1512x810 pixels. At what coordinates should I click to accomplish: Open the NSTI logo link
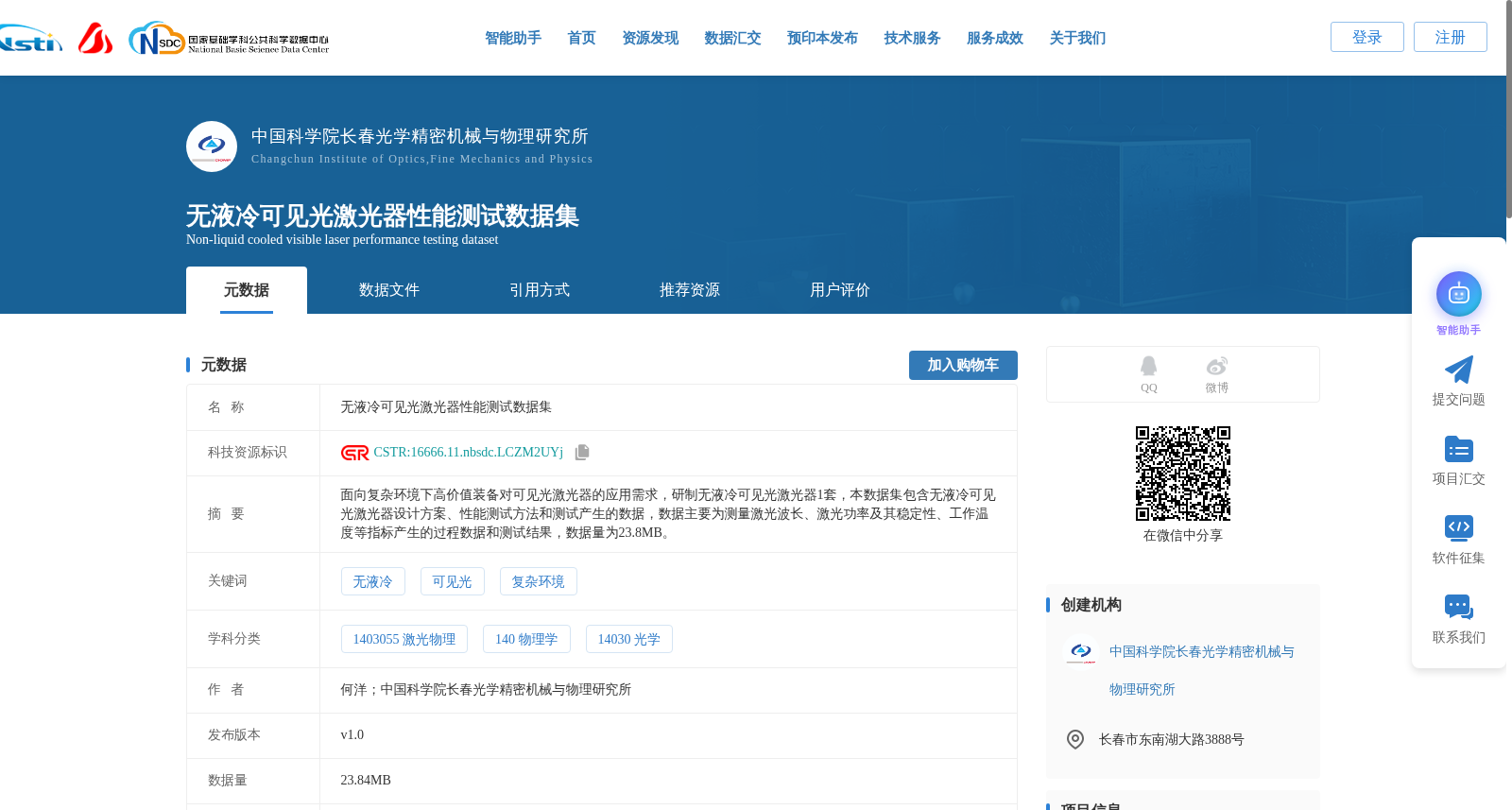tap(30, 39)
